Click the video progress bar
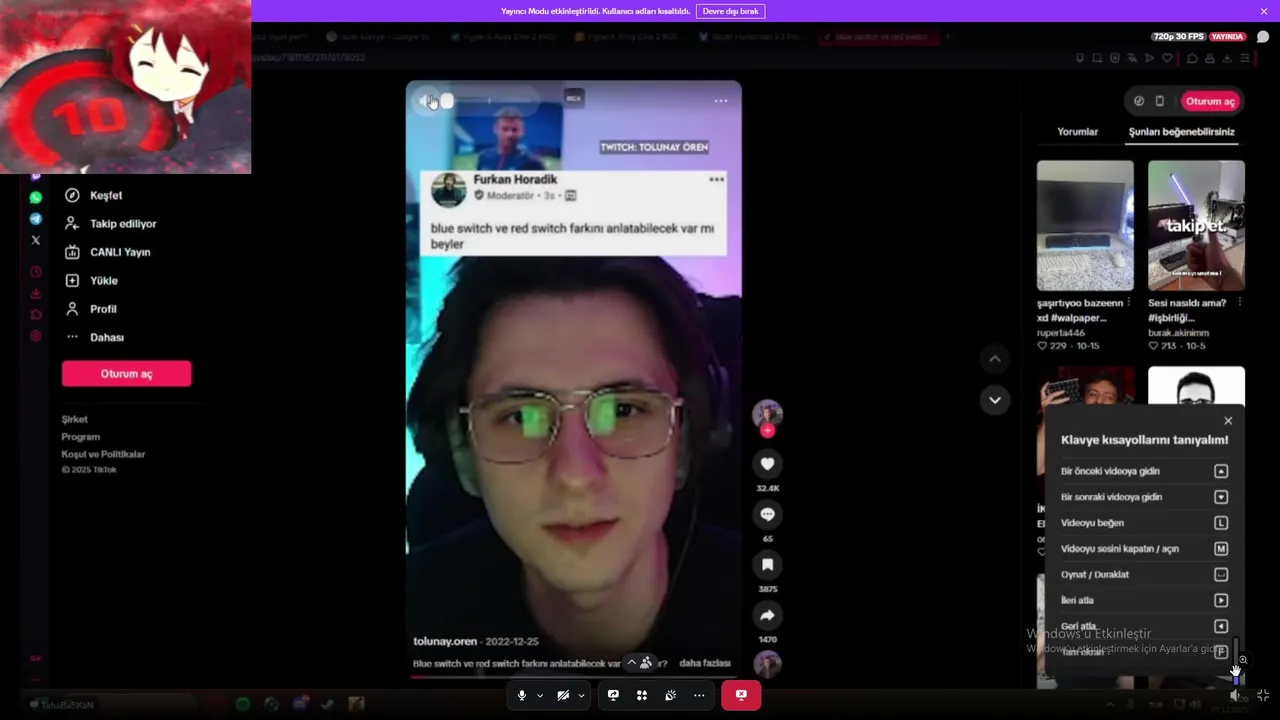 [573, 677]
